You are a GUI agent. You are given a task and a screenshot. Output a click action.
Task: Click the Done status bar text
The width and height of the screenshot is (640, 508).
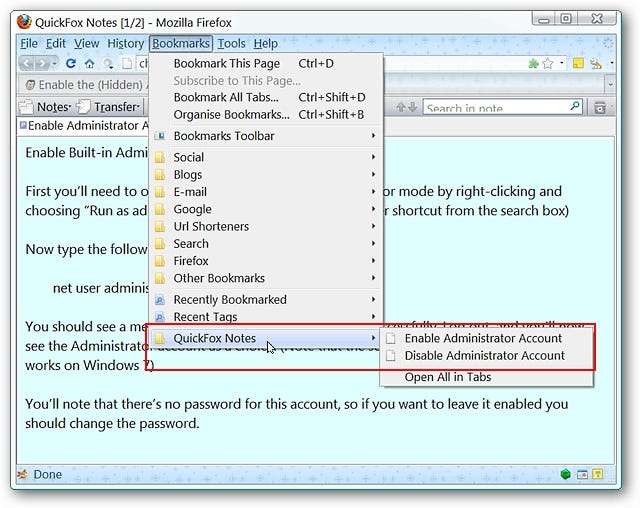tap(47, 474)
